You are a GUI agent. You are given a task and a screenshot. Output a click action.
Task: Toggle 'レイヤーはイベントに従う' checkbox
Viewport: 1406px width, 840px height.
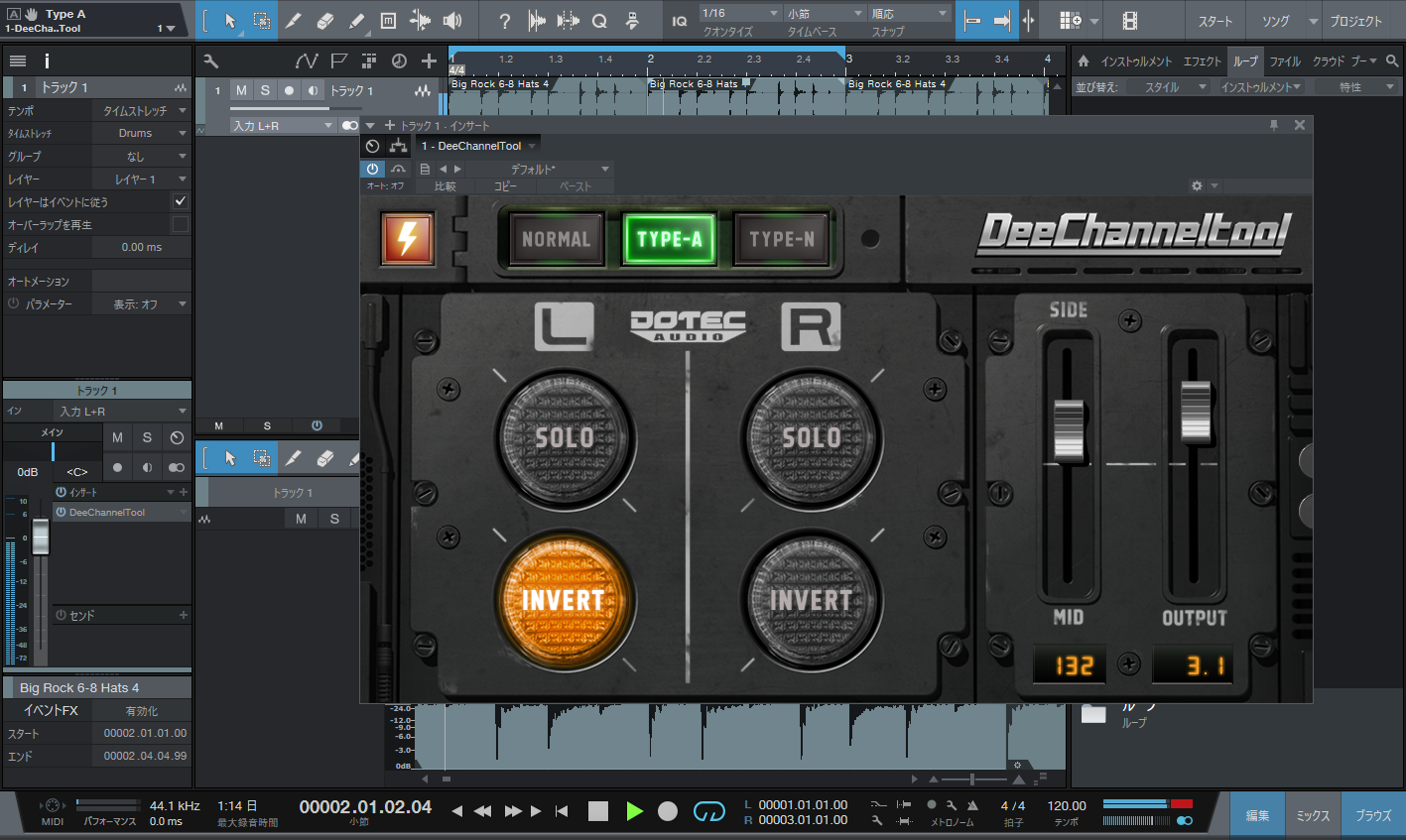[180, 201]
